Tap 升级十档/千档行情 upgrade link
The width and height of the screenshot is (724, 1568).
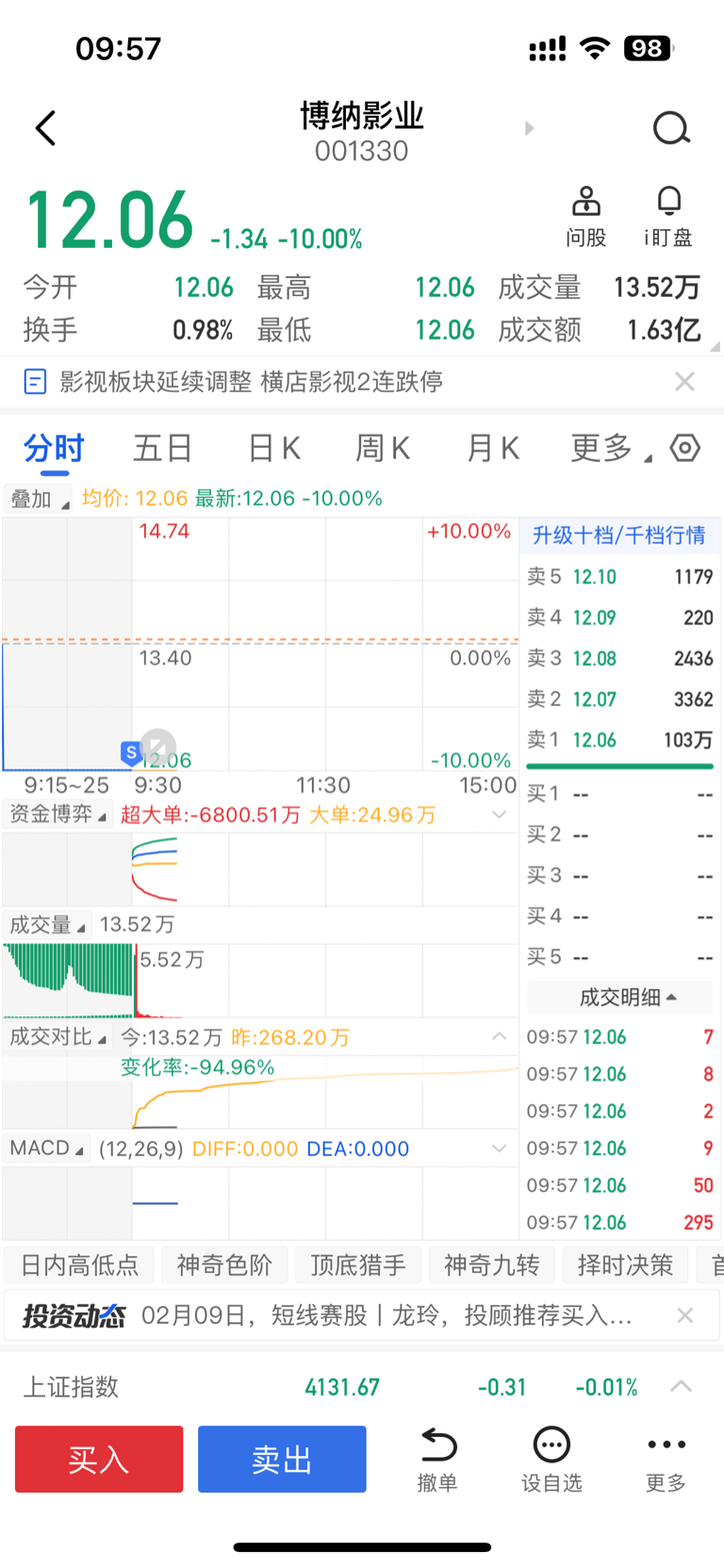click(x=618, y=536)
